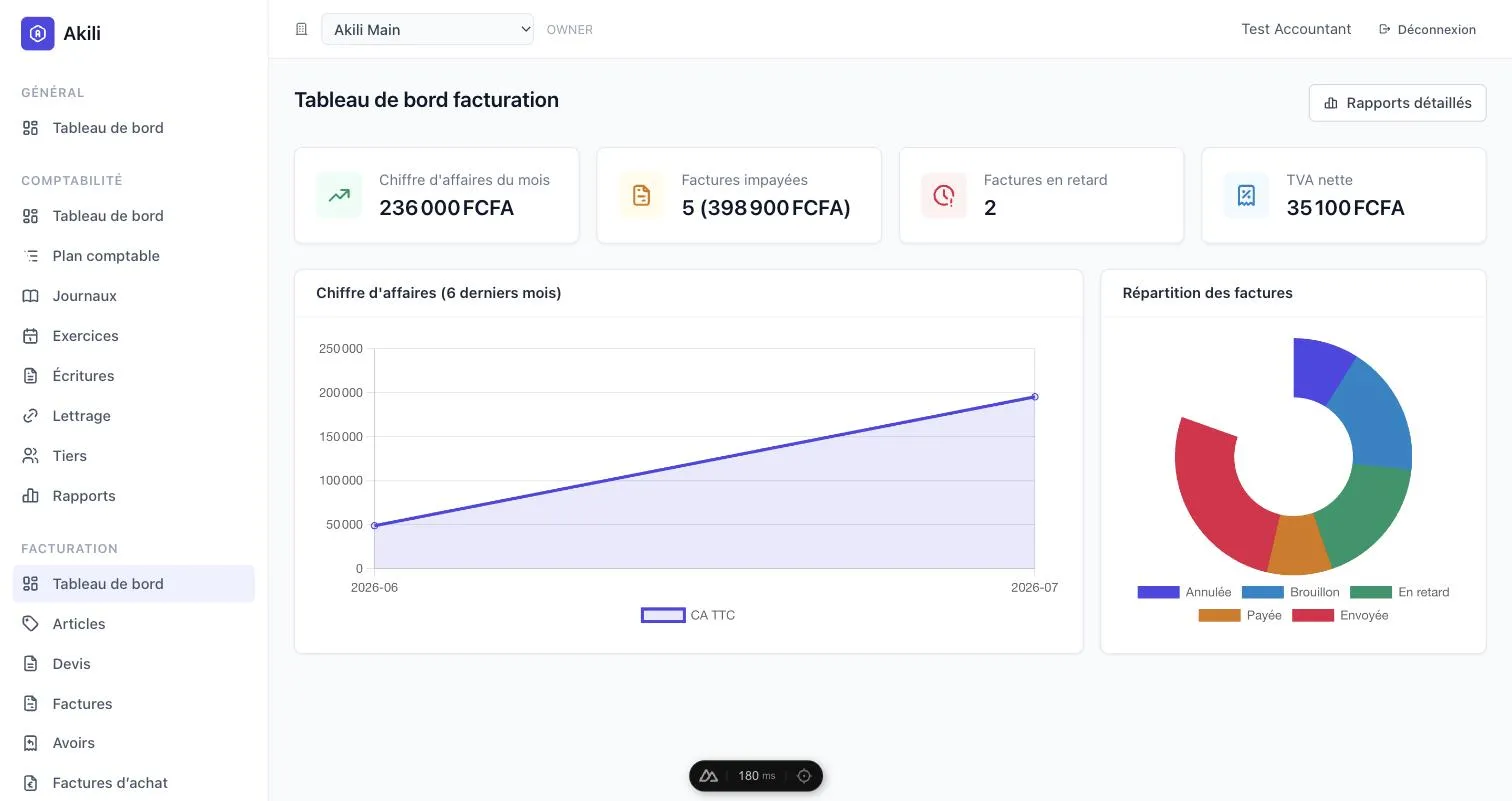Open the Tiers users icon

(x=31, y=456)
